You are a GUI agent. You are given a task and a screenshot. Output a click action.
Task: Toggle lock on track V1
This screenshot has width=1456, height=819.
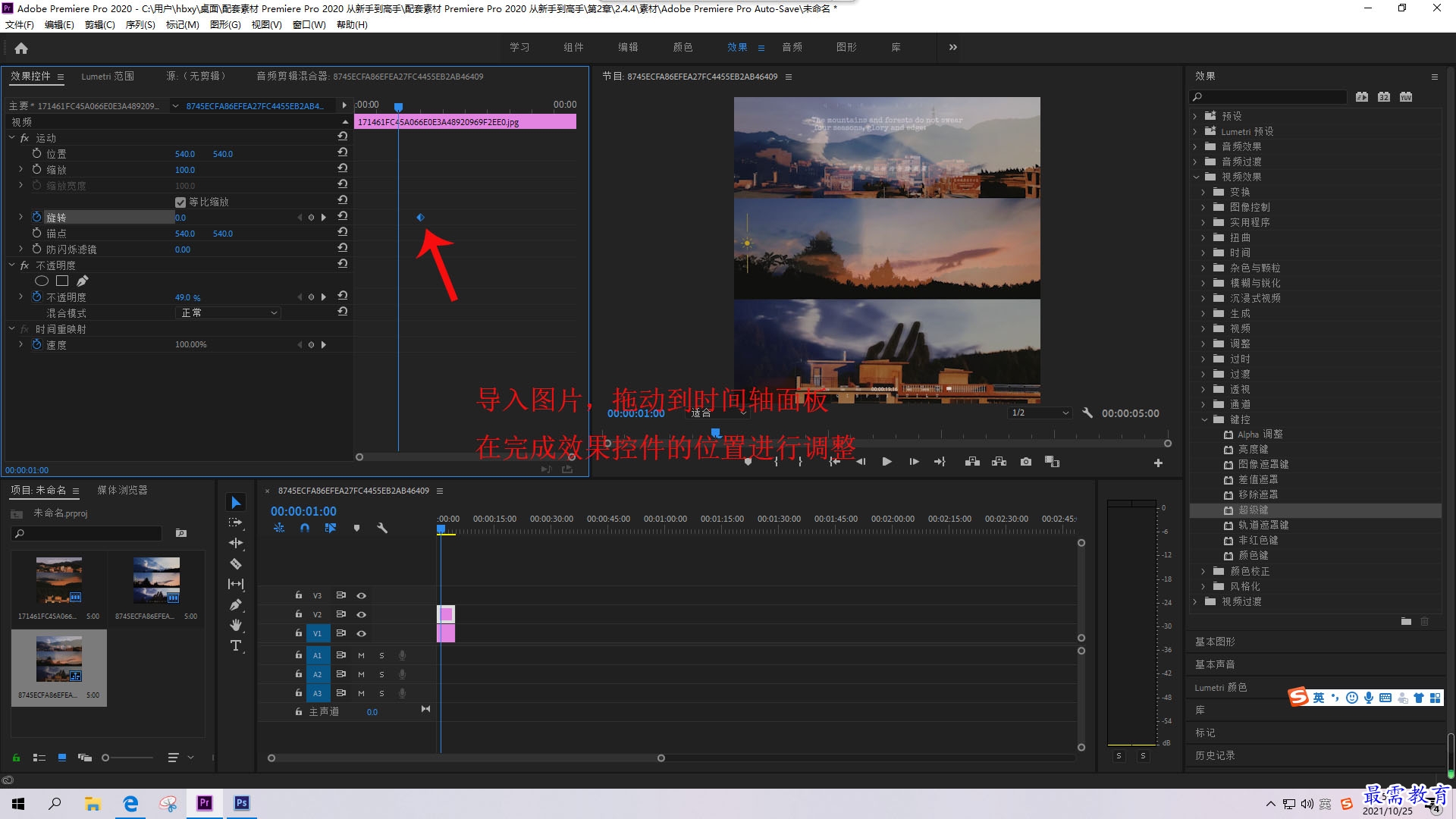pyautogui.click(x=298, y=633)
